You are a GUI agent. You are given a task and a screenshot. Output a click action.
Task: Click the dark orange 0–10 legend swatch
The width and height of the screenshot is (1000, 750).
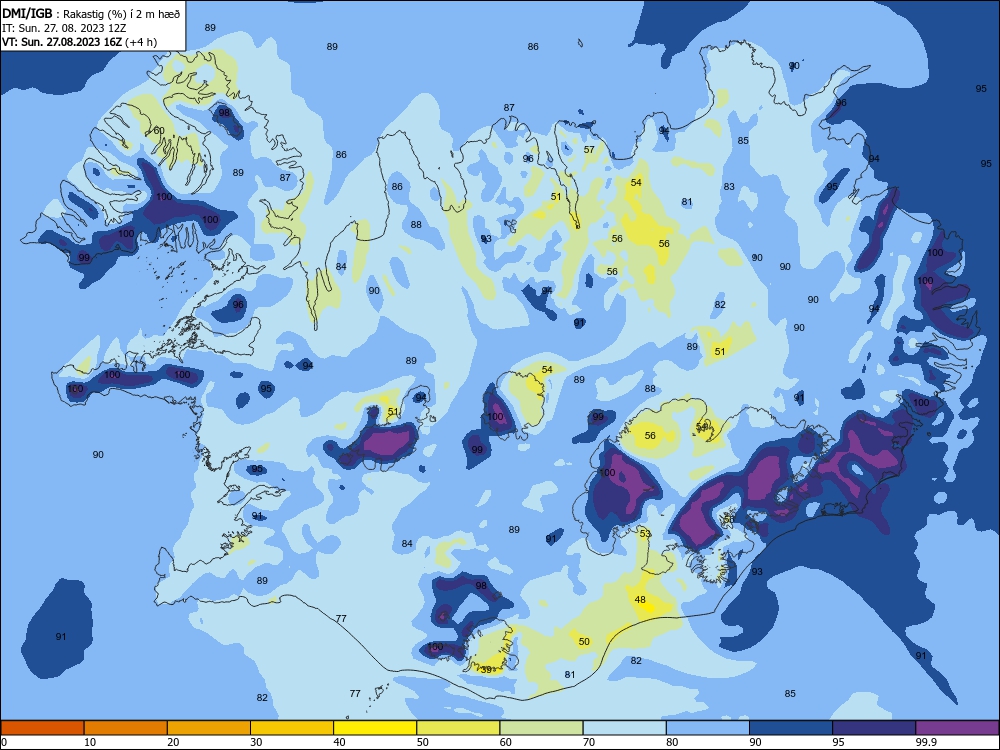tap(42, 728)
